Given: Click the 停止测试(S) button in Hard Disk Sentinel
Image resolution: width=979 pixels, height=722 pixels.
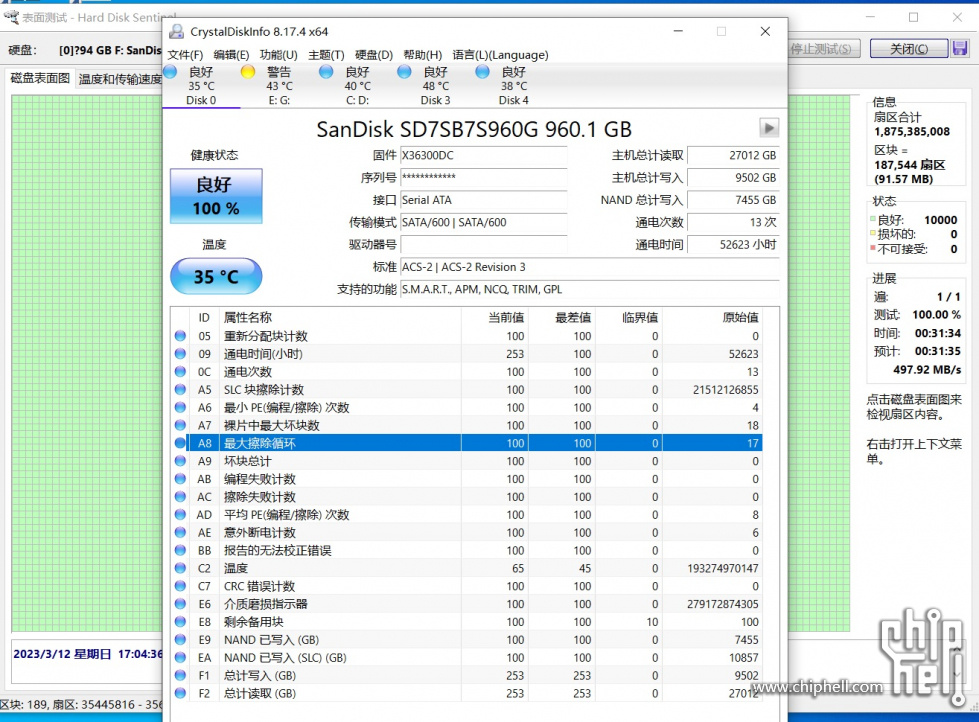Looking at the screenshot, I should tap(824, 49).
